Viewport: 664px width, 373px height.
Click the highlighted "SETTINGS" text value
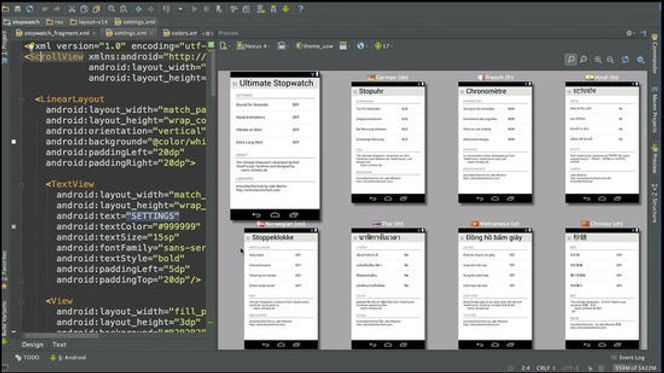[153, 216]
